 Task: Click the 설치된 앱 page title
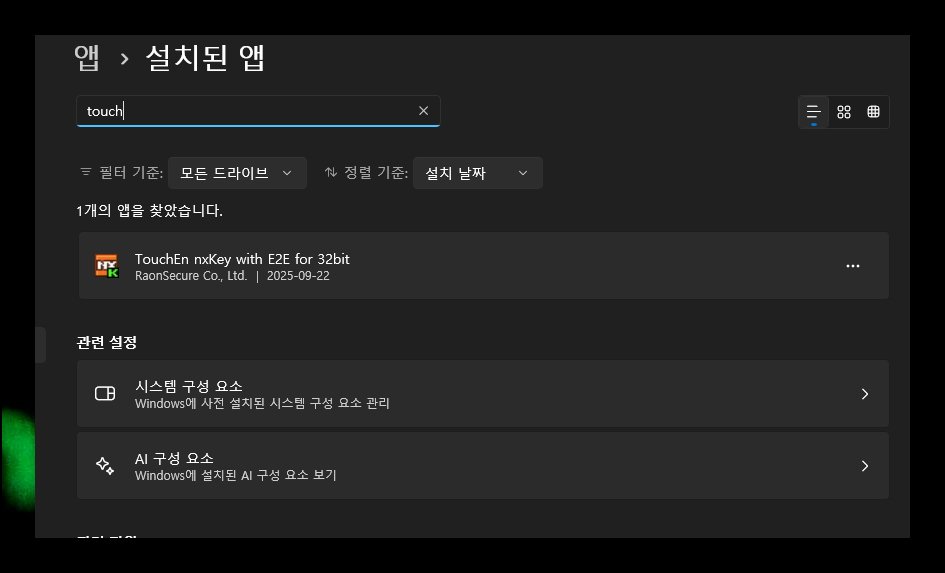point(205,58)
